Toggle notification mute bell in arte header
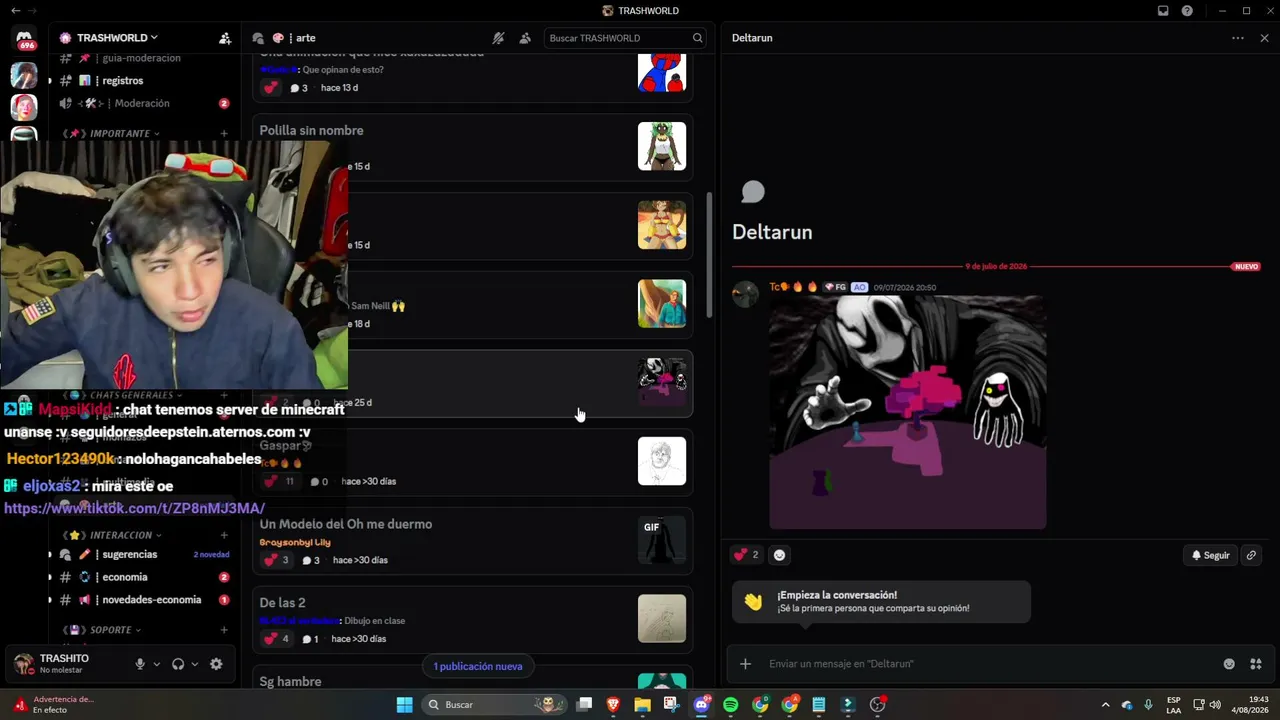This screenshot has height=720, width=1280. point(498,38)
